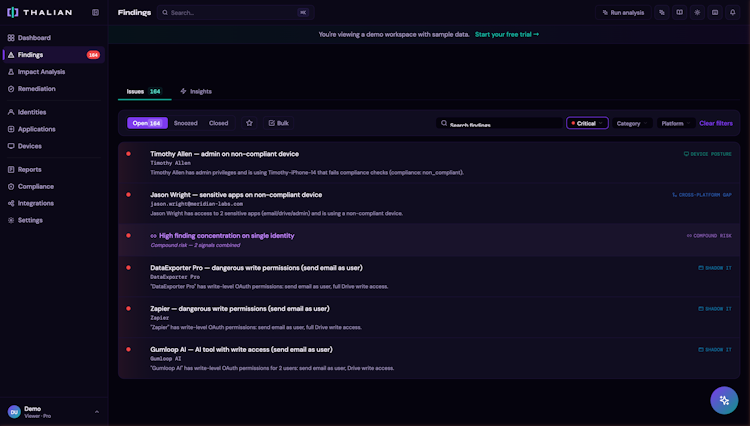Click the Thalian logo
The width and height of the screenshot is (750, 426).
40,12
